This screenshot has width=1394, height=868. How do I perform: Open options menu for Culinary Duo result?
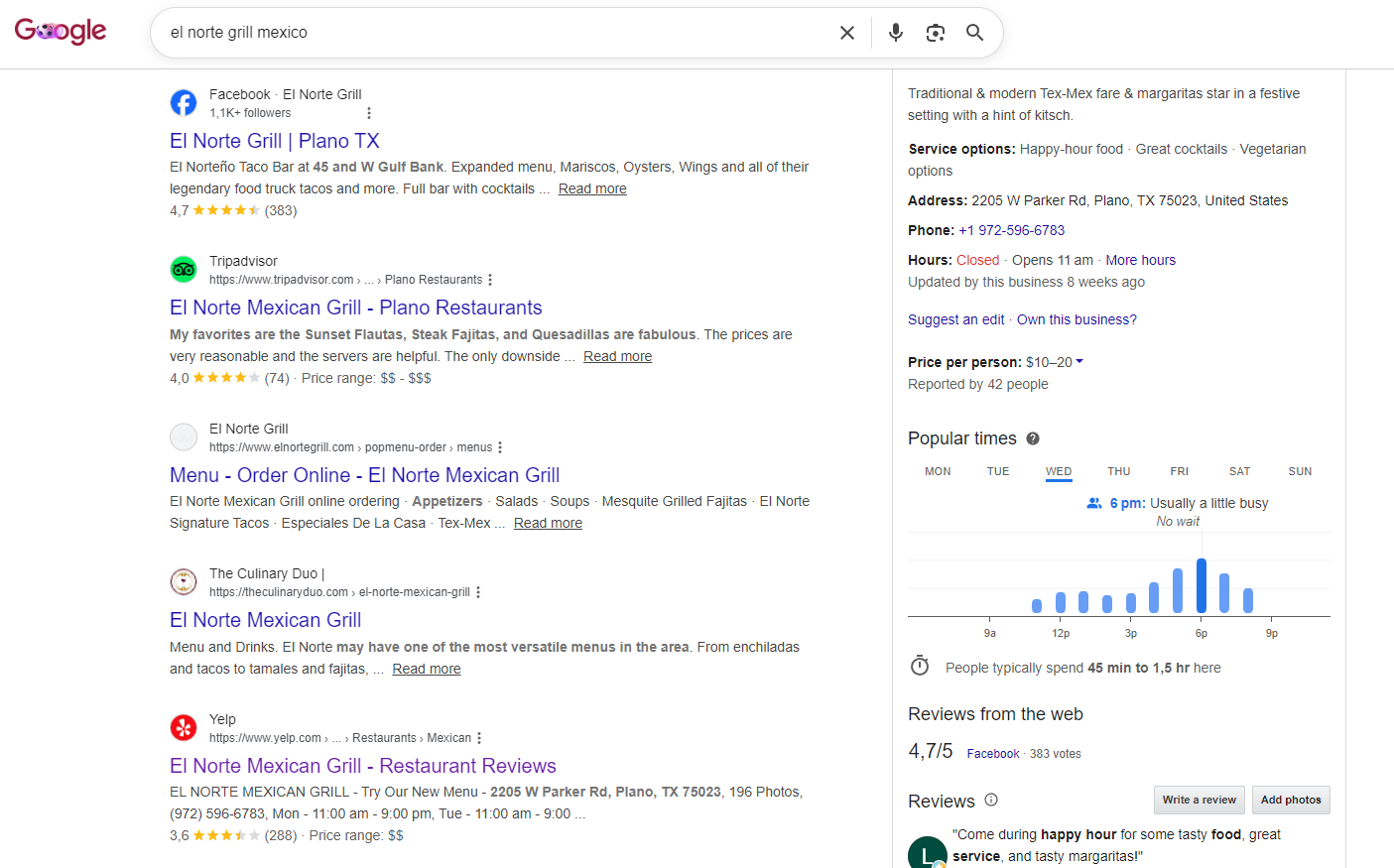tap(478, 592)
